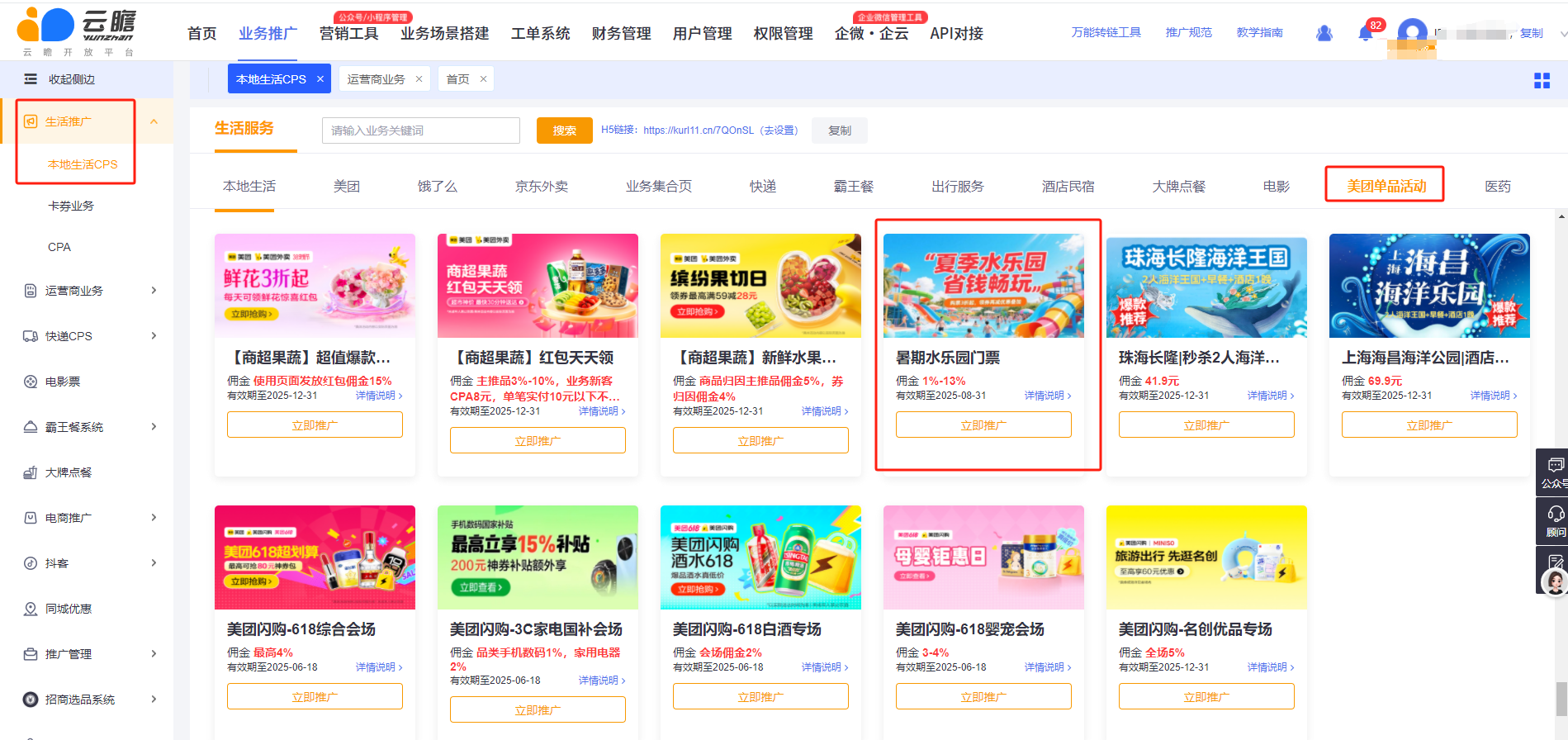The width and height of the screenshot is (1568, 740).
Task: Close the 运营商业务 tab
Action: coord(419,79)
